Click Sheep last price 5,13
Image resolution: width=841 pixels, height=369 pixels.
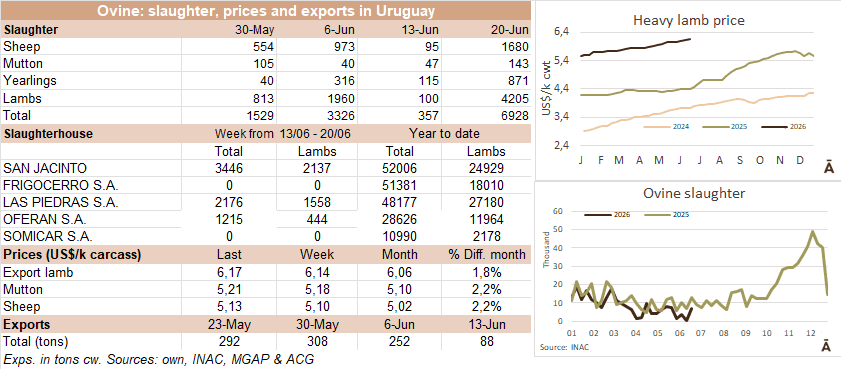pyautogui.click(x=229, y=307)
